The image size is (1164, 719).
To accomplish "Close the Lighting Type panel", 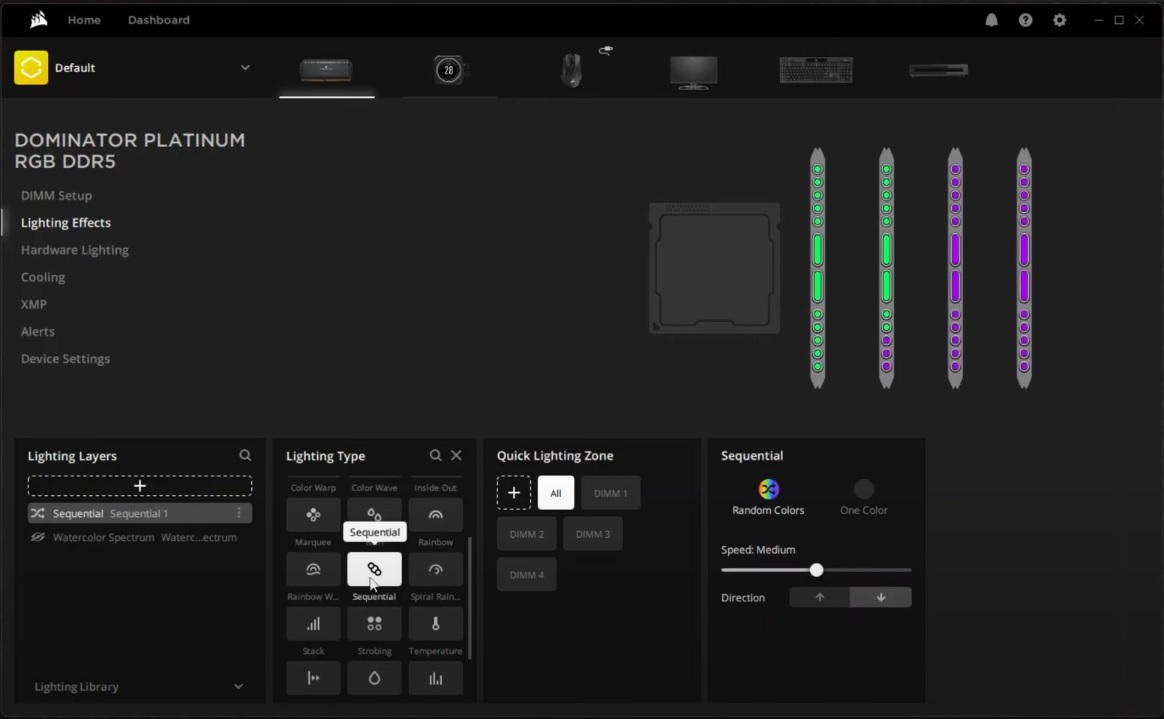I will (456, 455).
